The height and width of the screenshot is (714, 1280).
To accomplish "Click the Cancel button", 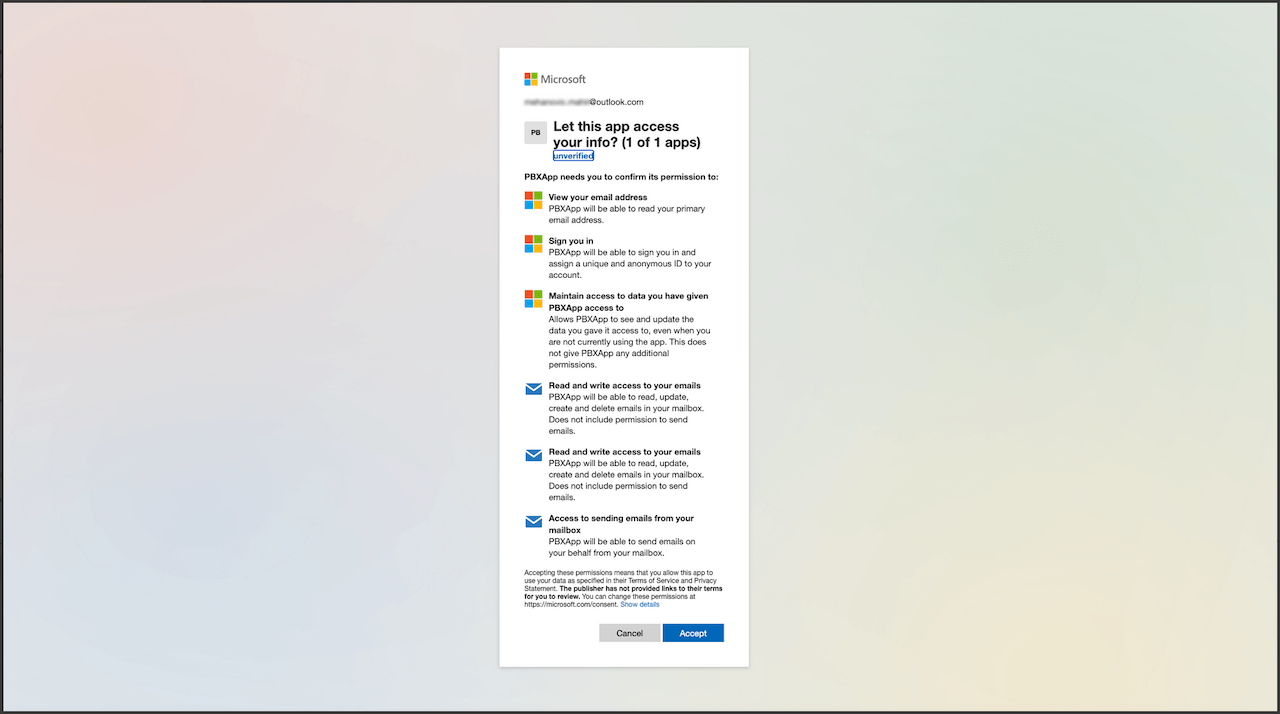I will coord(629,633).
